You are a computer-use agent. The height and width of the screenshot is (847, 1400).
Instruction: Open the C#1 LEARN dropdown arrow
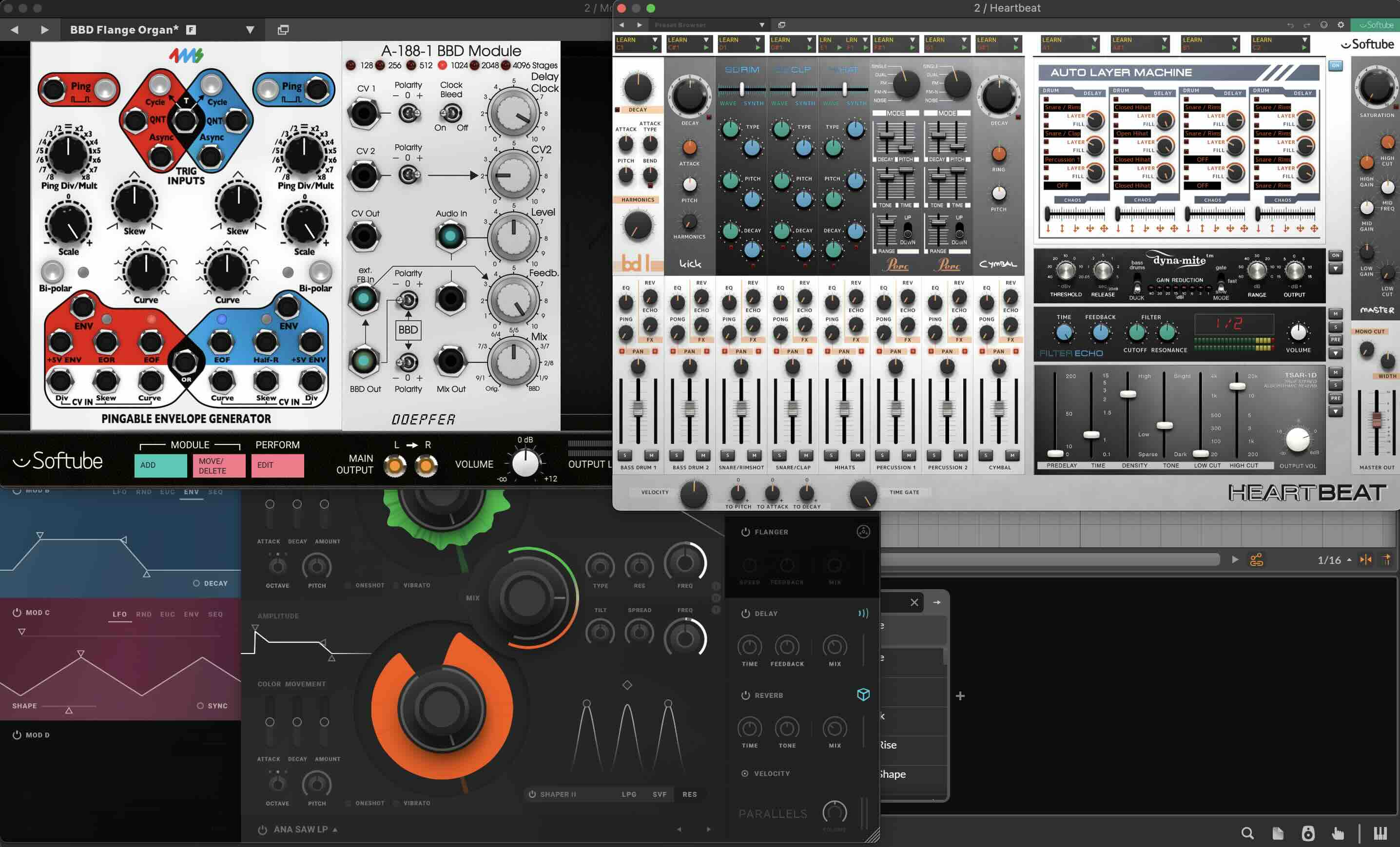(x=706, y=40)
